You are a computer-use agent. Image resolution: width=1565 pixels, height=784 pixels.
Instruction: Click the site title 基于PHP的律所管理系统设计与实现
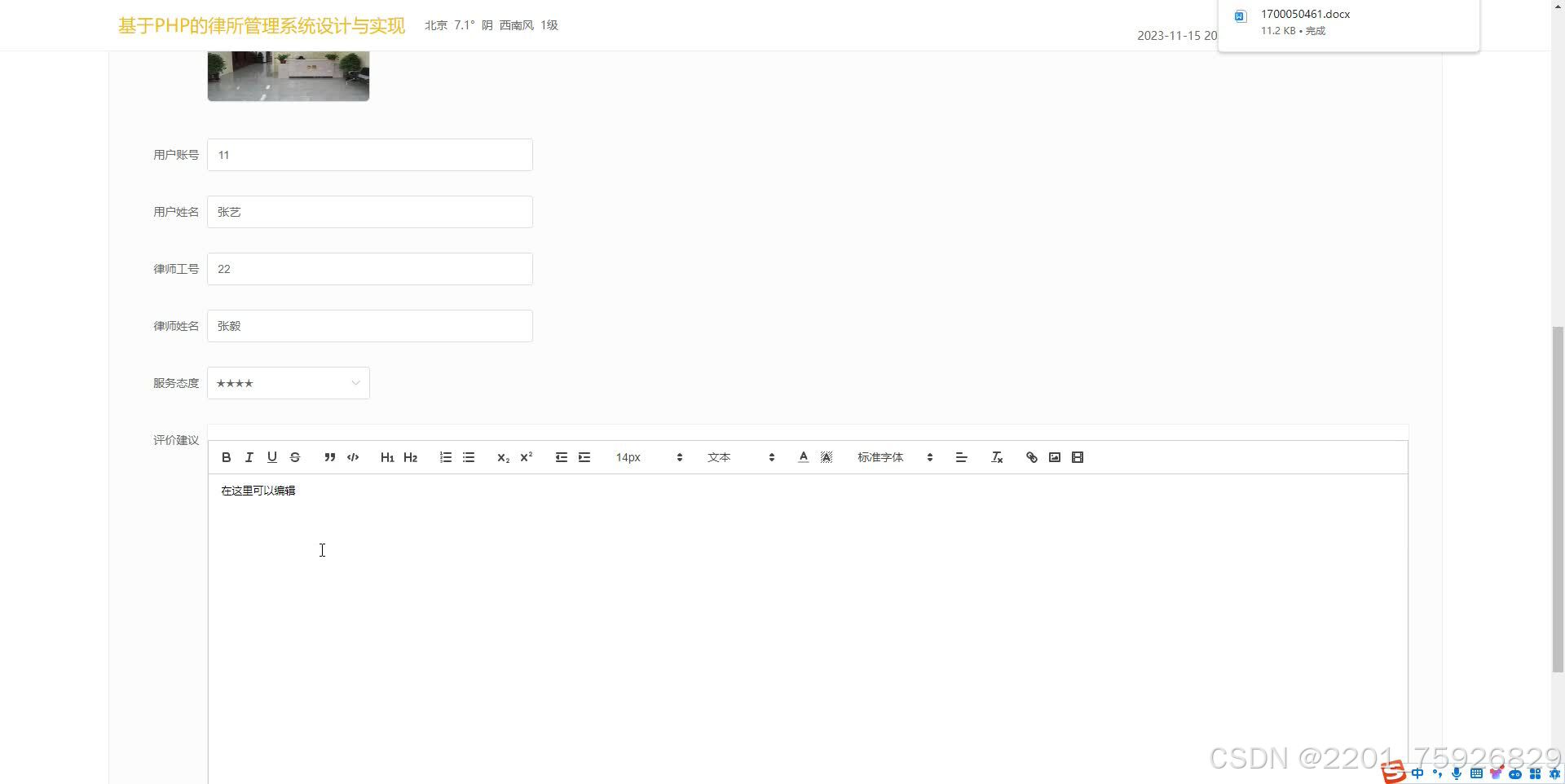click(262, 25)
